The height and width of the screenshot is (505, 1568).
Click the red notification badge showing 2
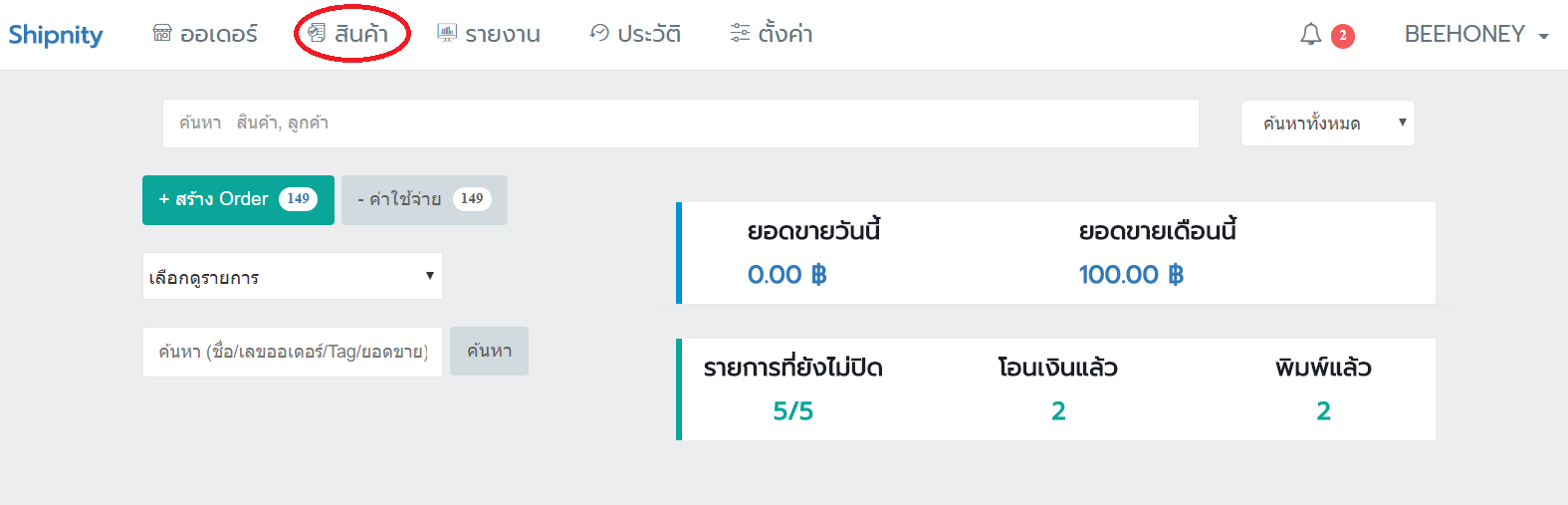[x=1343, y=36]
